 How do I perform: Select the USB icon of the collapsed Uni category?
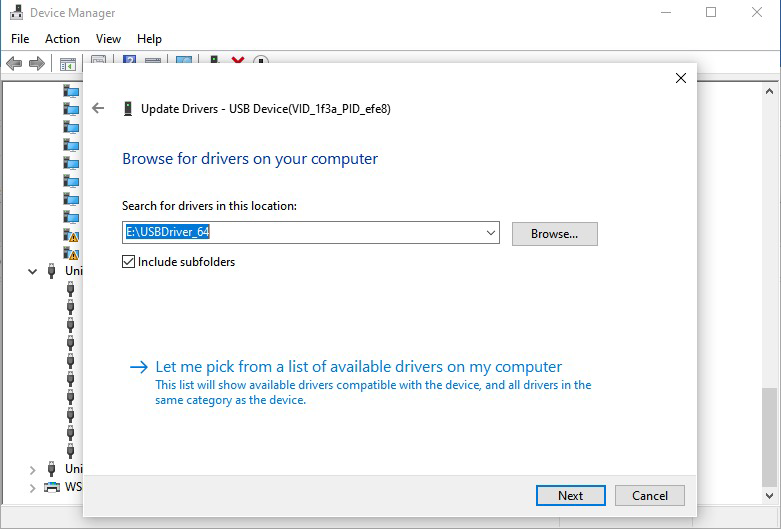51,469
